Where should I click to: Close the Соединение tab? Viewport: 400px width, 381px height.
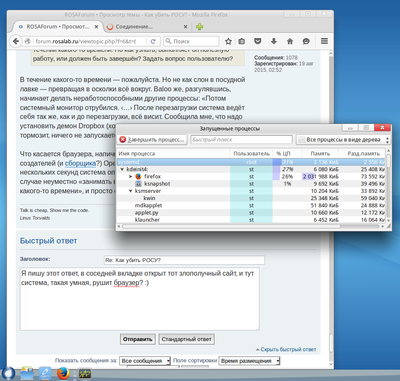coord(185,27)
